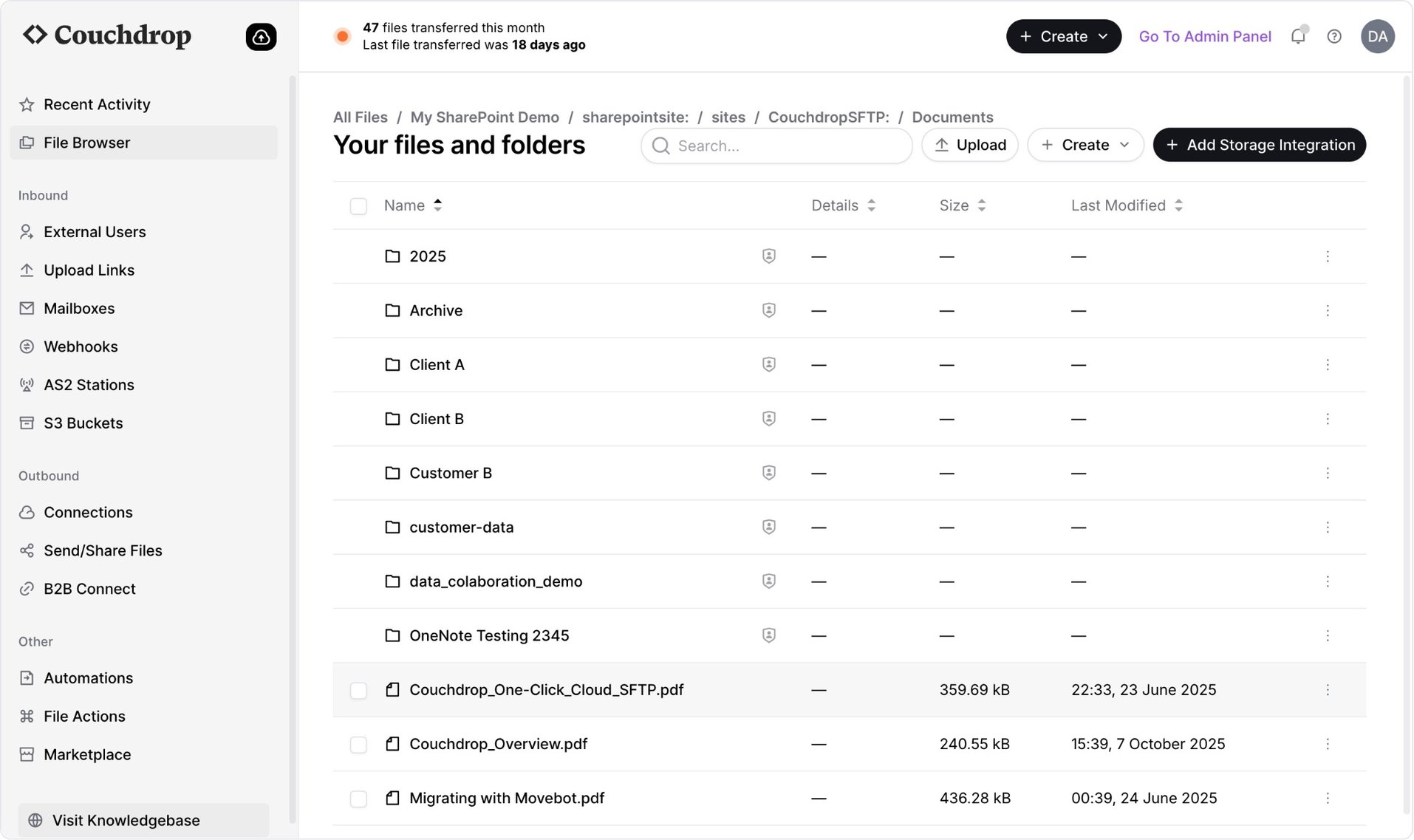Sort the list by Size column
This screenshot has width=1414, height=840.
[963, 205]
